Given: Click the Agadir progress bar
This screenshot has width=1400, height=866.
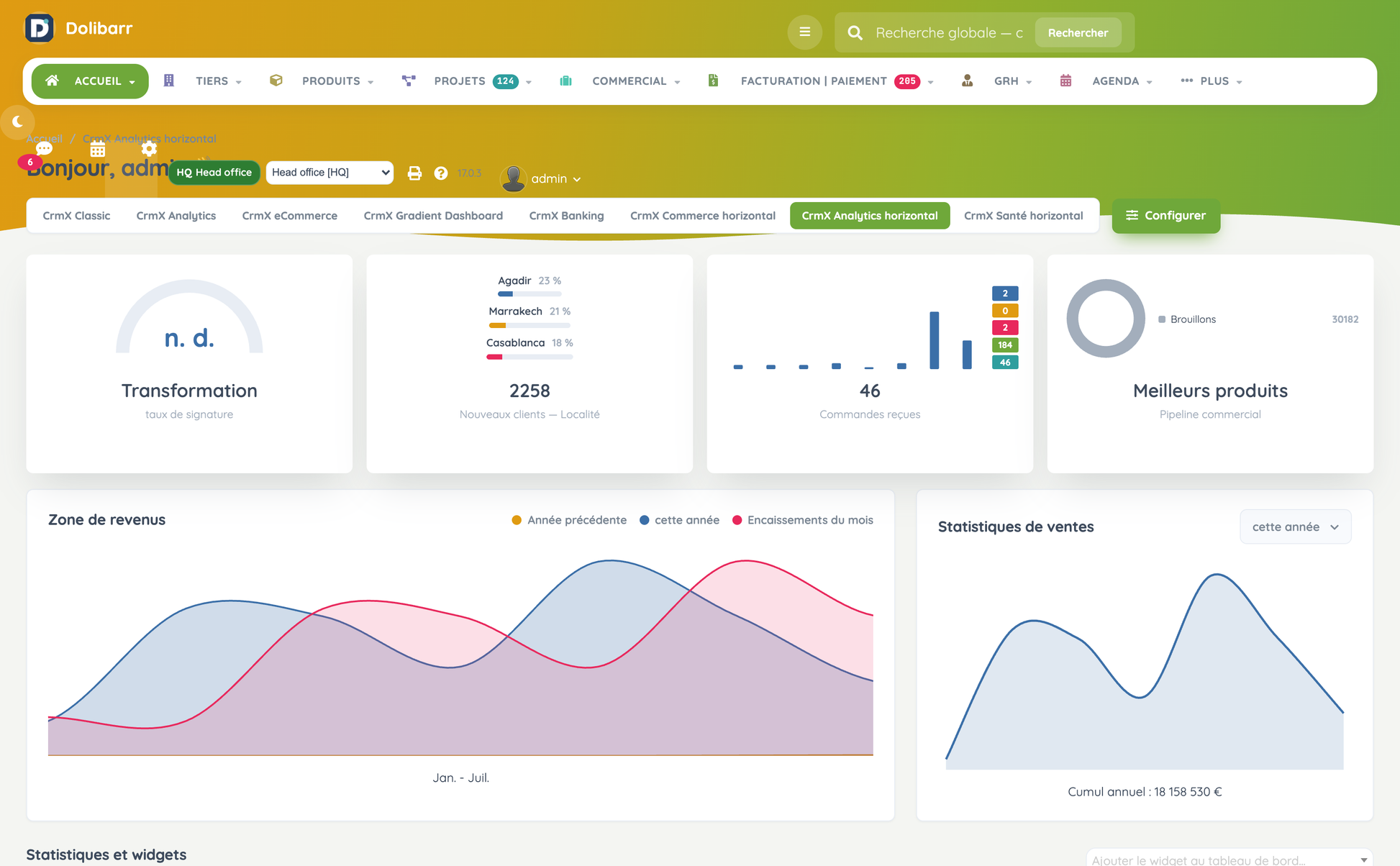Looking at the screenshot, I should pos(529,293).
